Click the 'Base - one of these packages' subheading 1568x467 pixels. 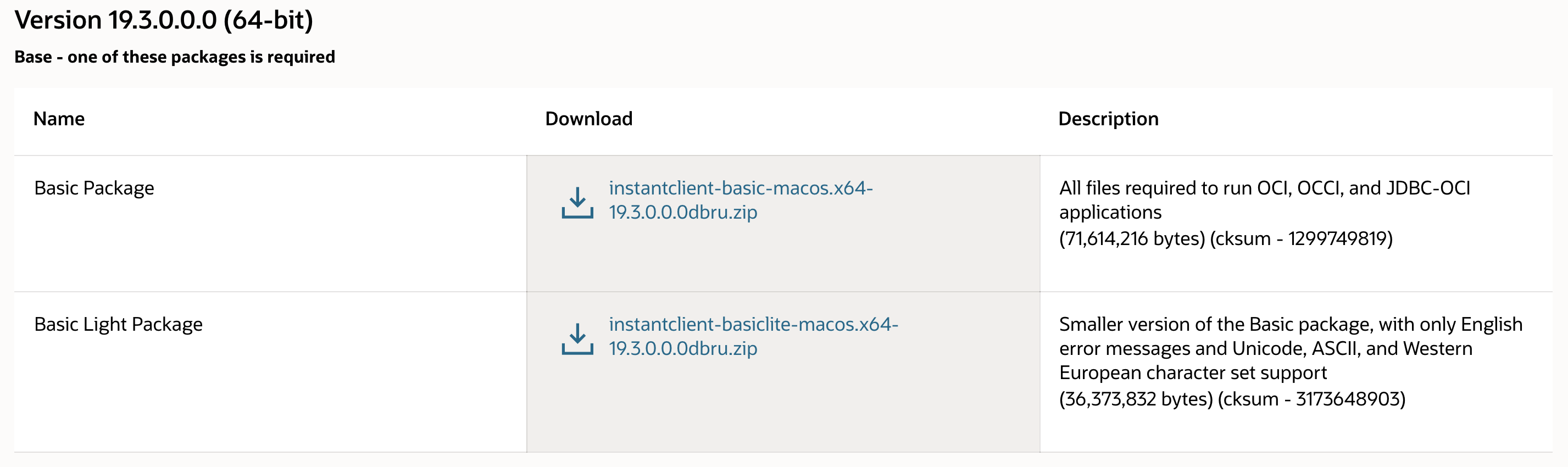coord(175,57)
